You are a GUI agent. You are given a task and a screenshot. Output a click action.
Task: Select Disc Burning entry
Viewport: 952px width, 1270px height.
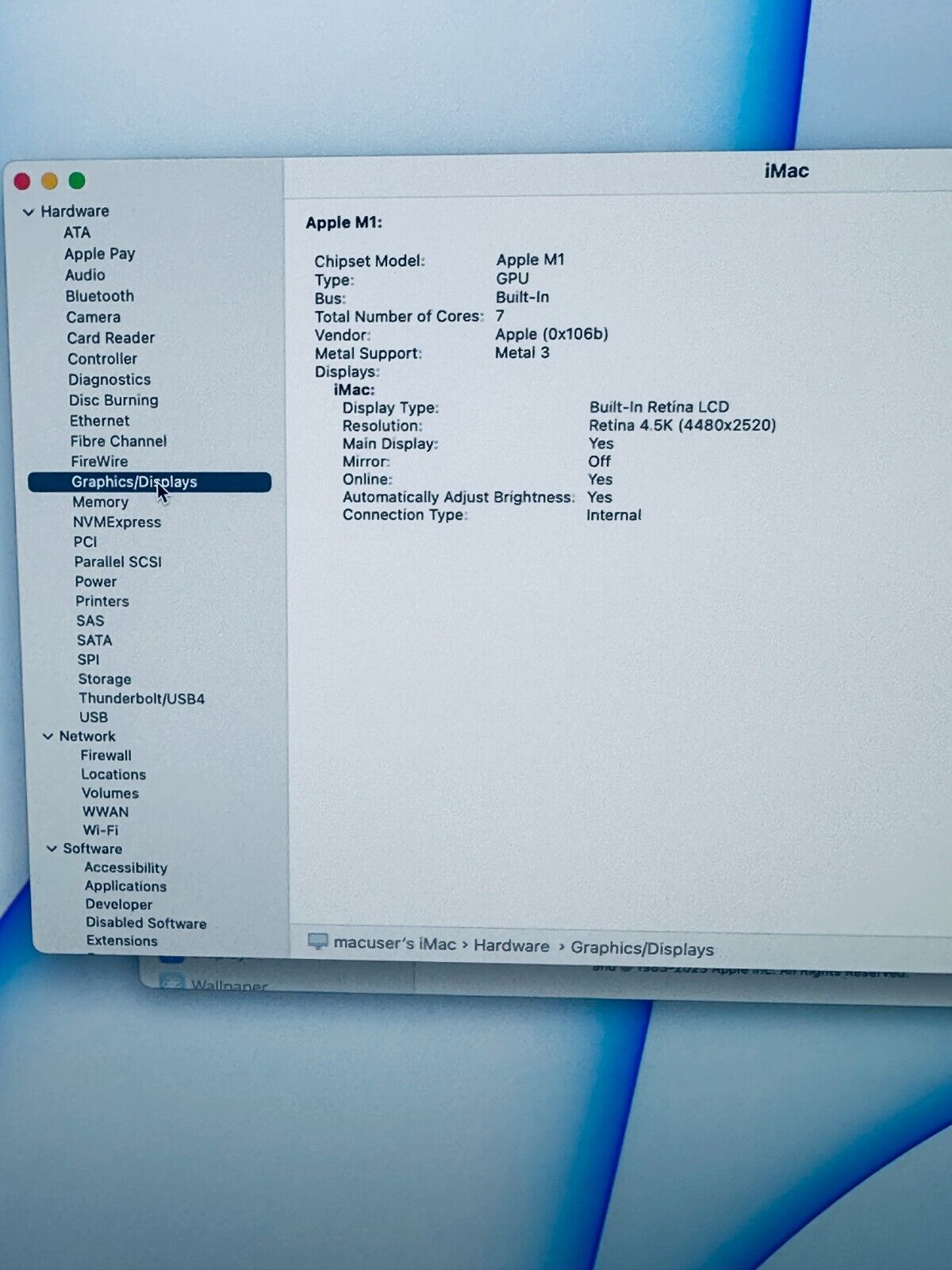pyautogui.click(x=113, y=400)
